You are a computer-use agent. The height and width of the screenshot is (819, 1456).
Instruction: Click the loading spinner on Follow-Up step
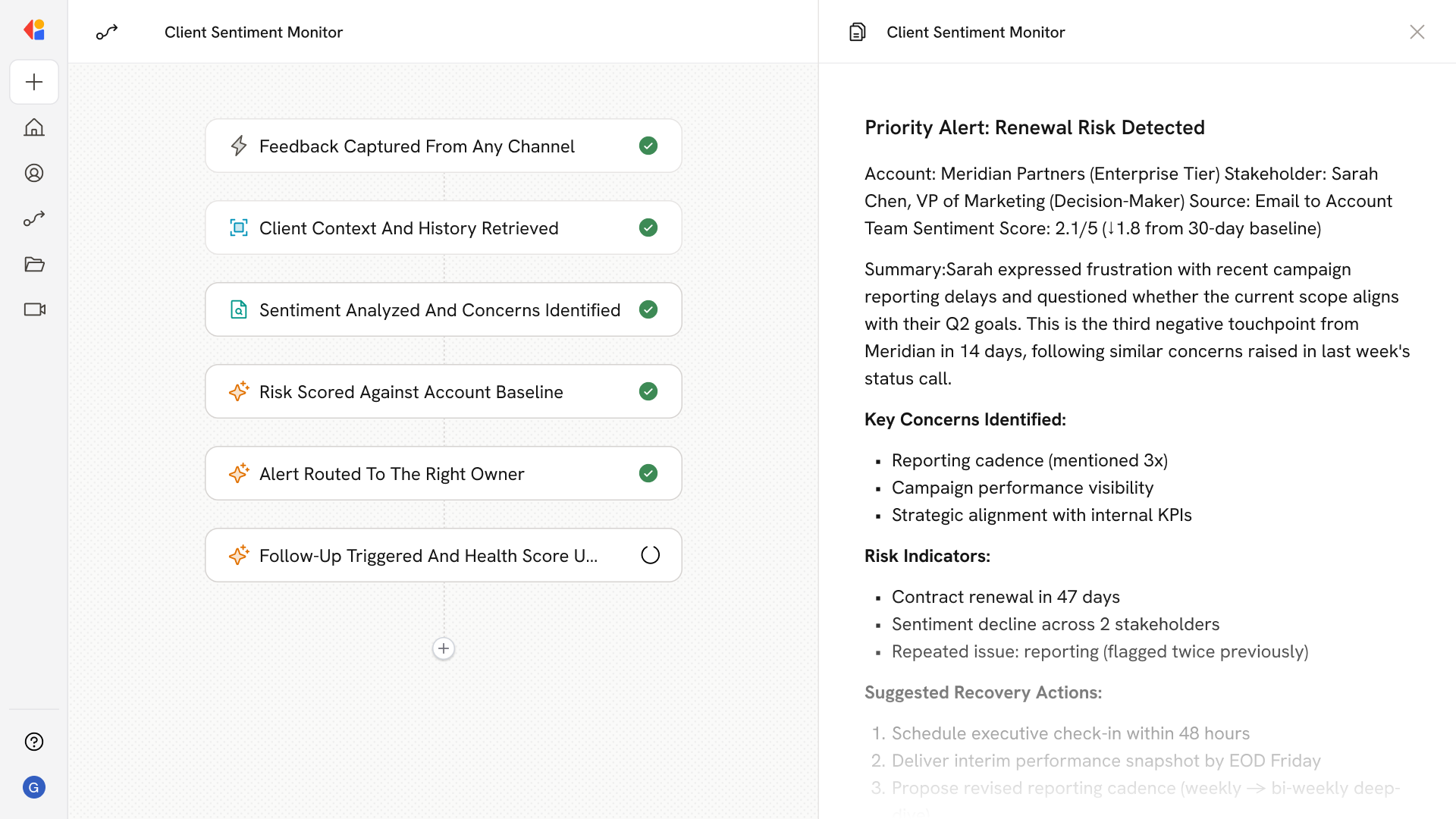click(650, 555)
